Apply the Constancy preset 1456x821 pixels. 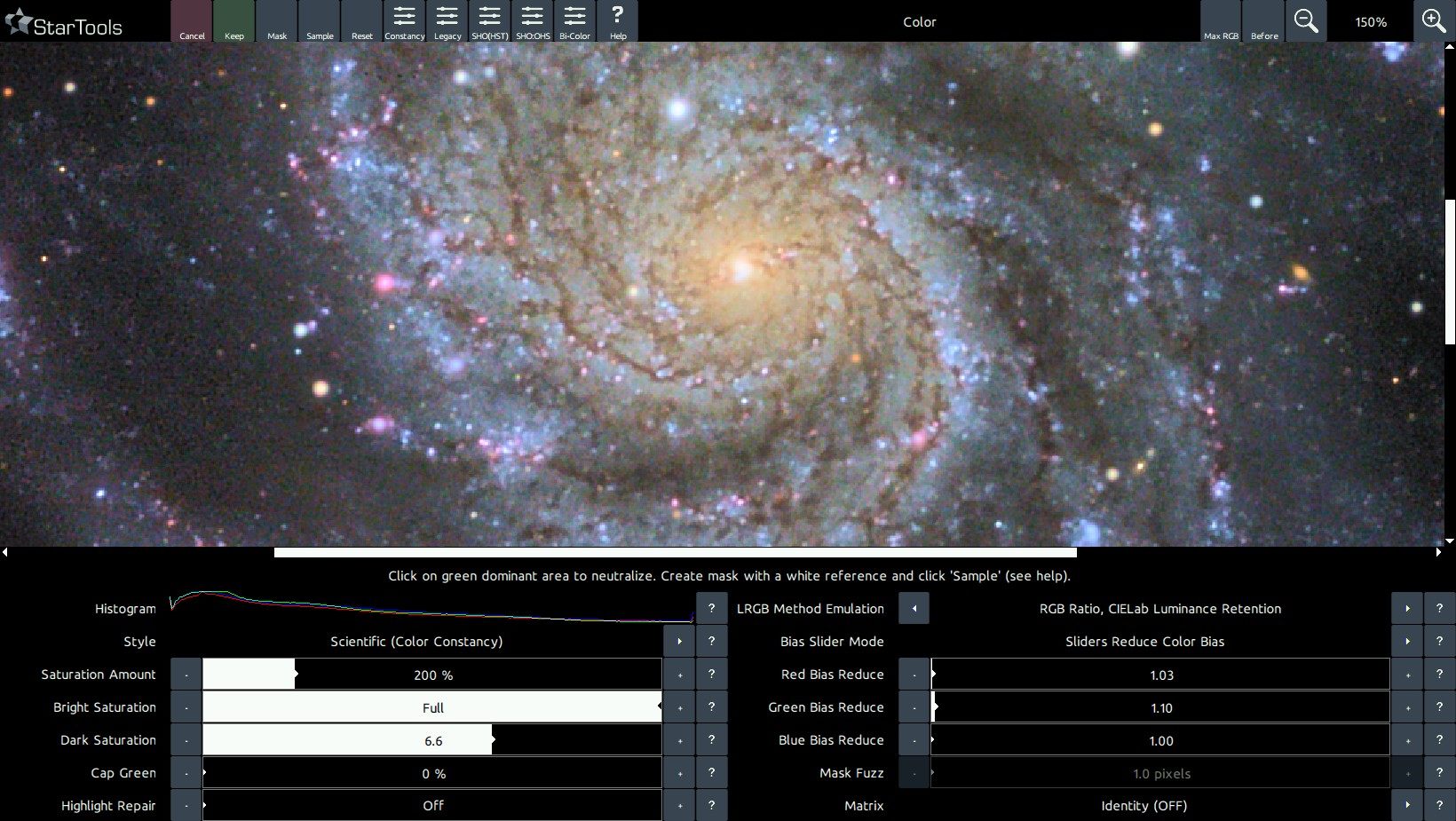pos(404,21)
